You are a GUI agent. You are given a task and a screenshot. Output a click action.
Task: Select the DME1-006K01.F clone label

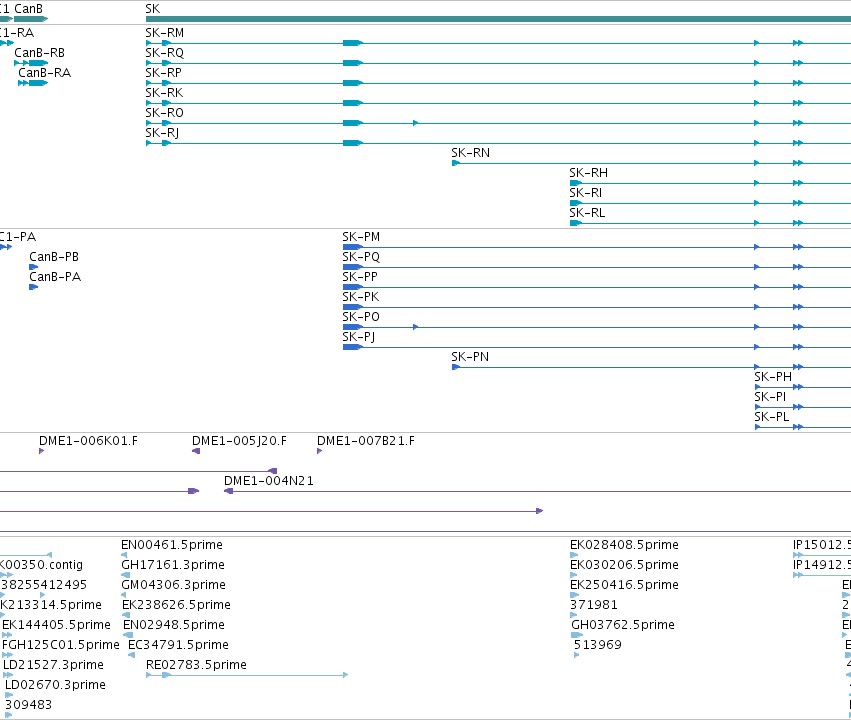coord(88,441)
